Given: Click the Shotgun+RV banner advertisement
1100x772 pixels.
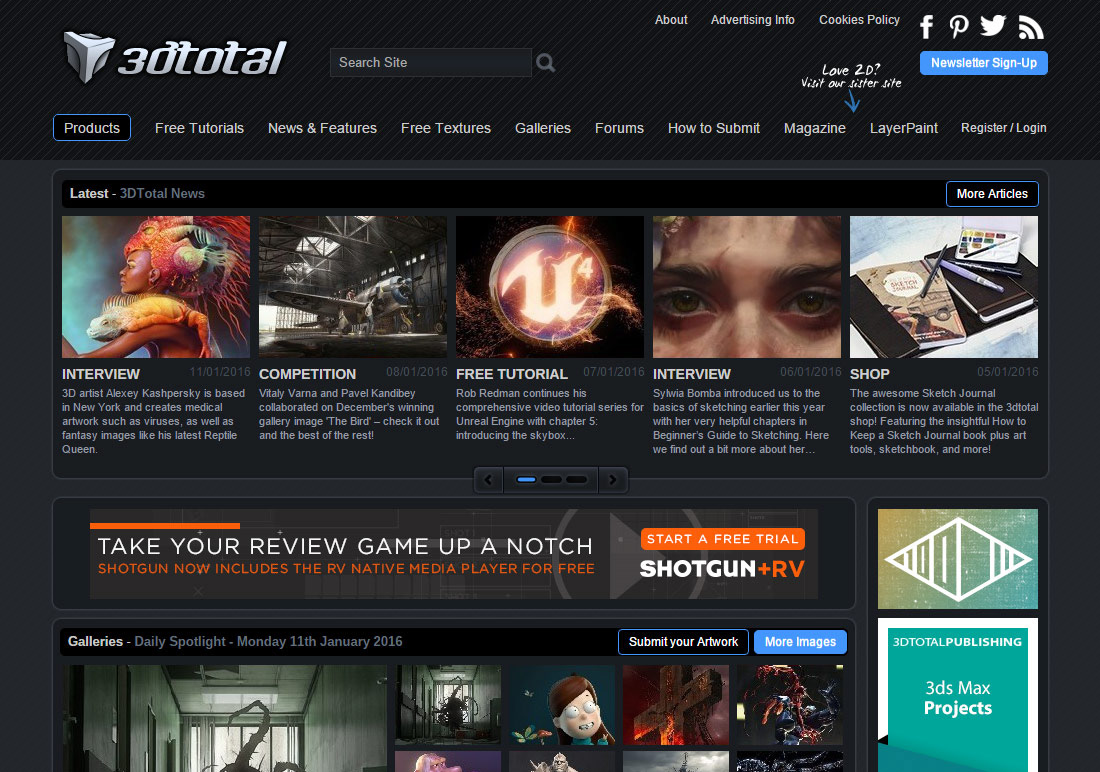Looking at the screenshot, I should 454,554.
